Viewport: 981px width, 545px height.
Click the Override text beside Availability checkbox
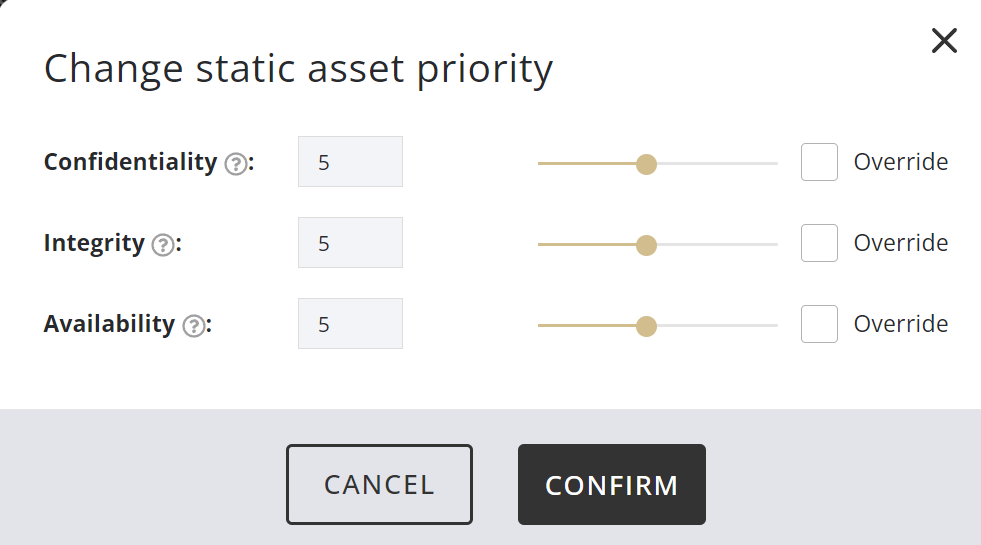[900, 324]
